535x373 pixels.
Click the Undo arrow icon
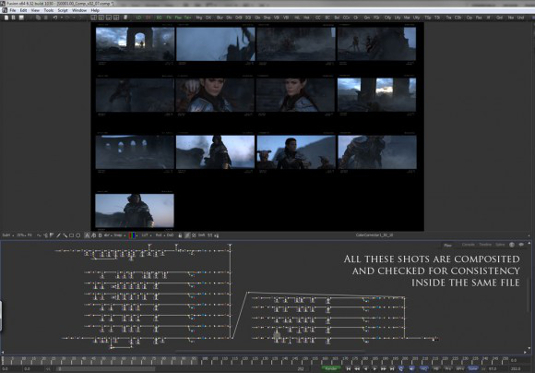click(55, 17)
